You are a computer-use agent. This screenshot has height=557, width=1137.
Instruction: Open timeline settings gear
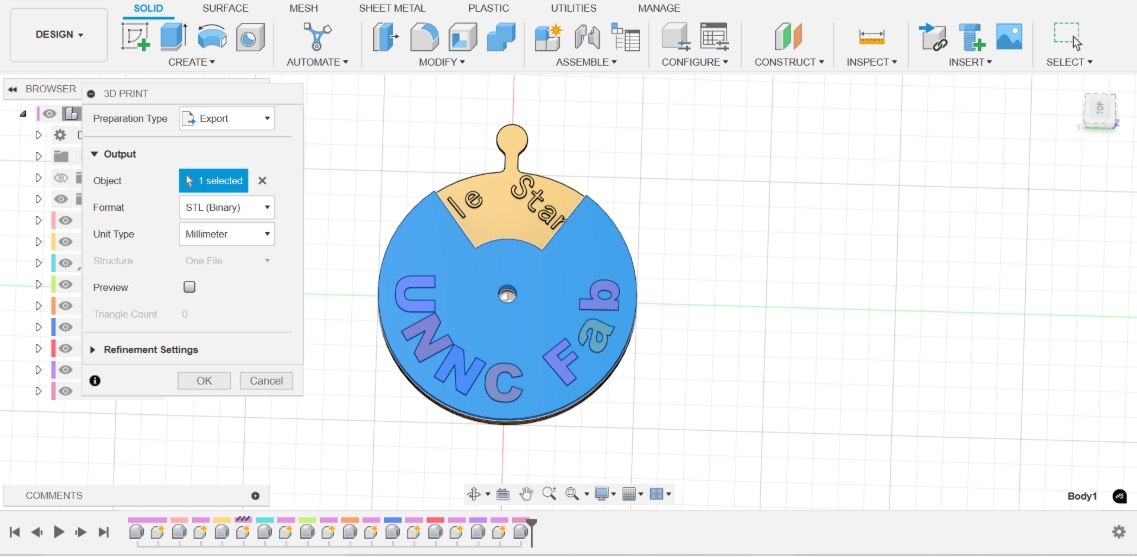click(1119, 532)
